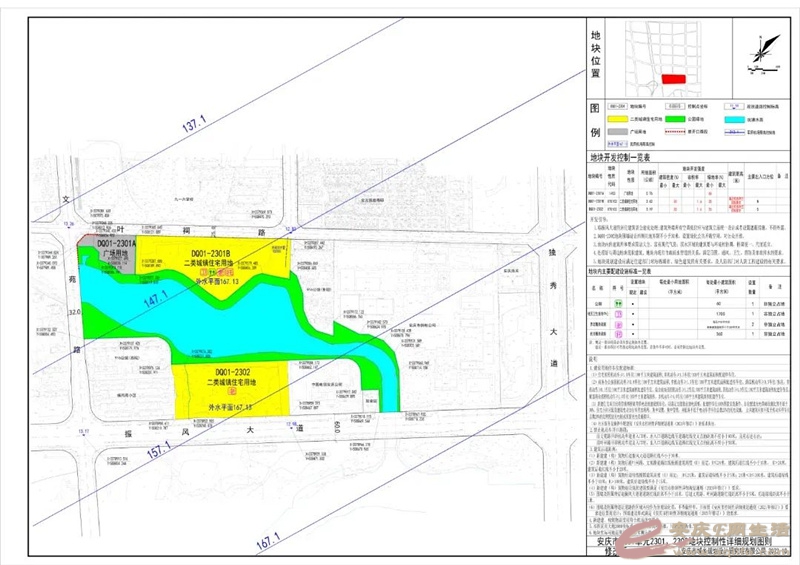Click the 图例 legend heading
The width and height of the screenshot is (800, 565).
pos(594,121)
